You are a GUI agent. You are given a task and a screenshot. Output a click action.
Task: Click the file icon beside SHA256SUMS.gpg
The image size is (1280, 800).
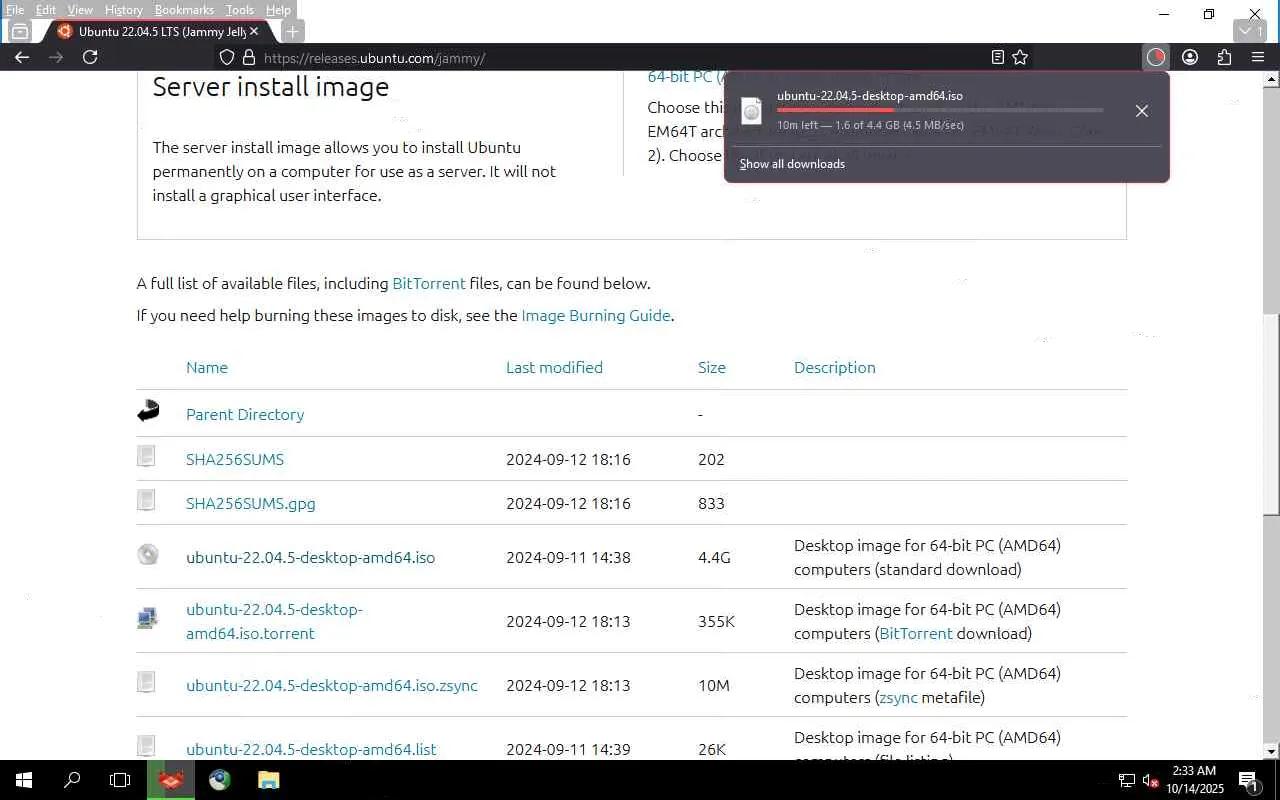click(x=146, y=500)
